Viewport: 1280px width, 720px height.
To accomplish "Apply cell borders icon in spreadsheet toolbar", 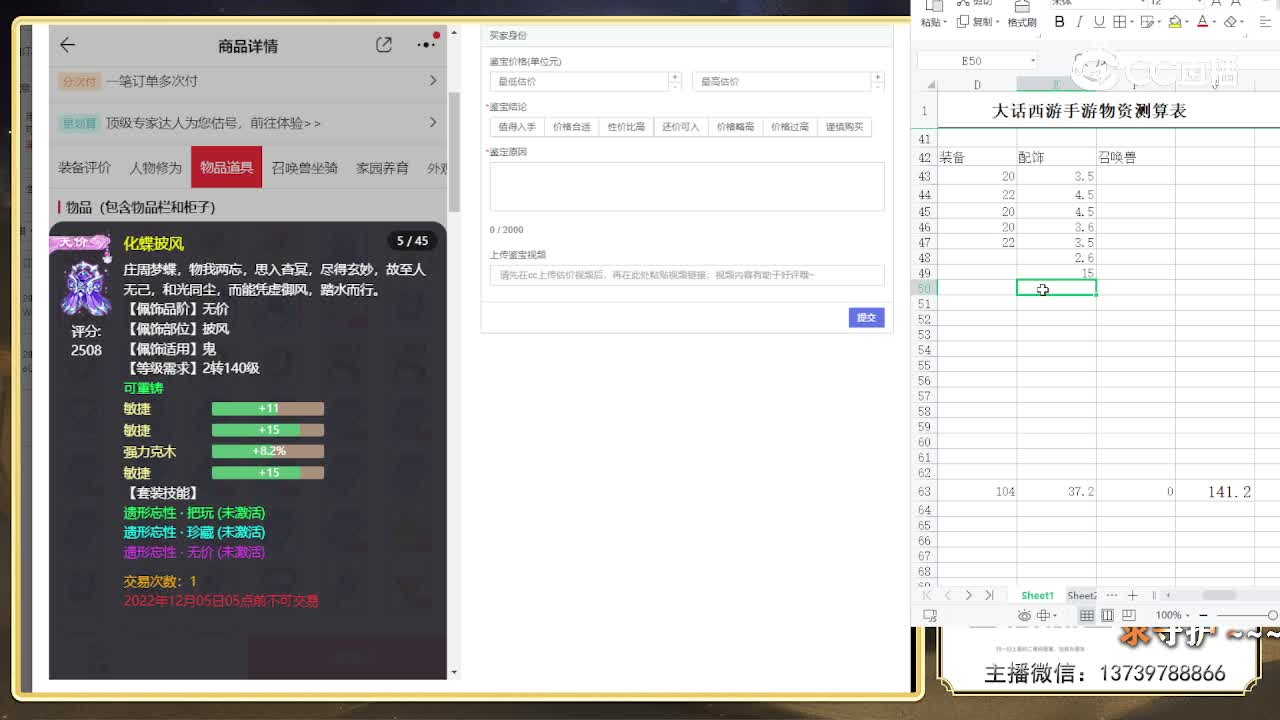I will (x=1120, y=22).
